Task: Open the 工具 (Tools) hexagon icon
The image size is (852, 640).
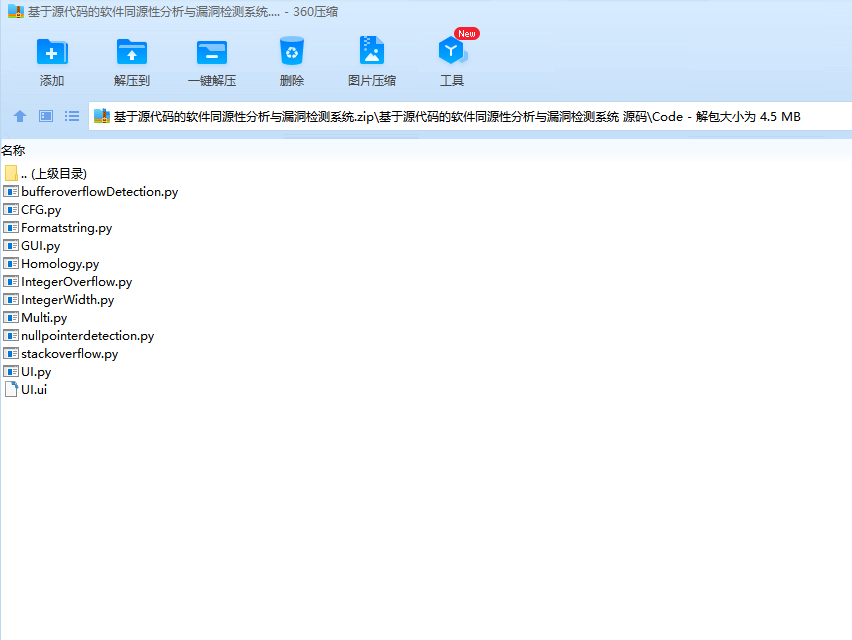Action: coord(452,51)
